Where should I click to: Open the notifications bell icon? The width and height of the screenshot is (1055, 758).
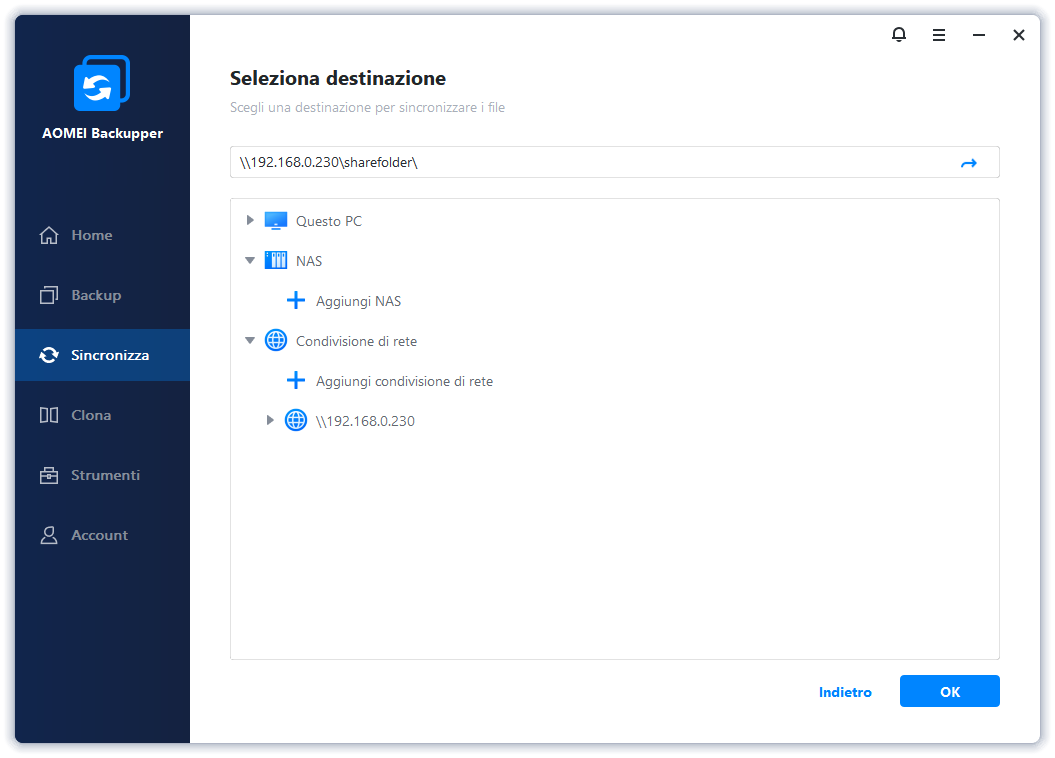(x=899, y=34)
